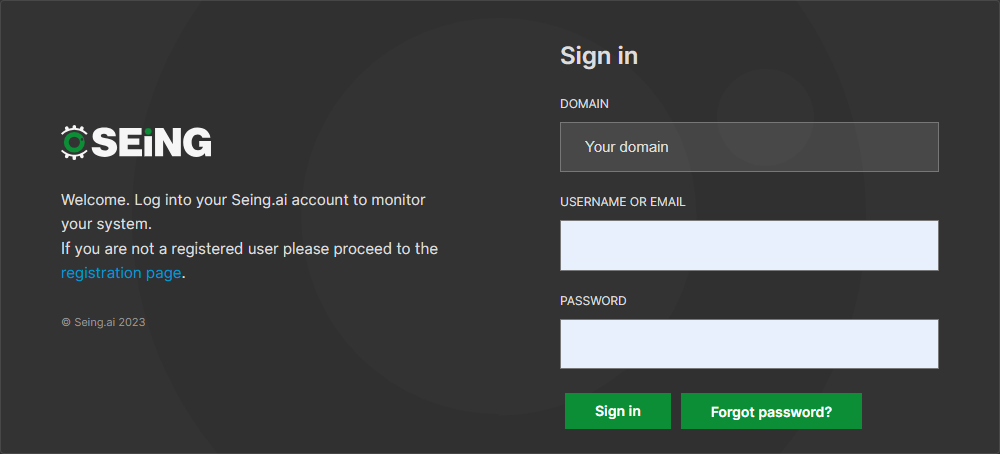
Task: Follow the registration page link
Action: click(121, 273)
